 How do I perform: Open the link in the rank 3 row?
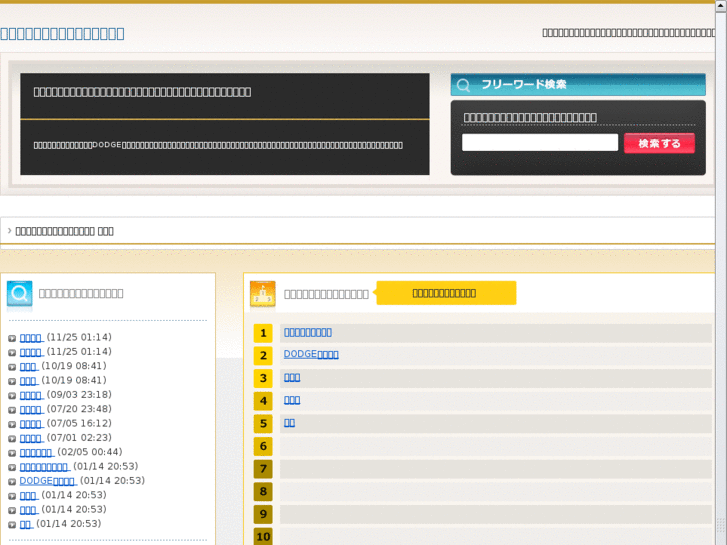pos(292,378)
